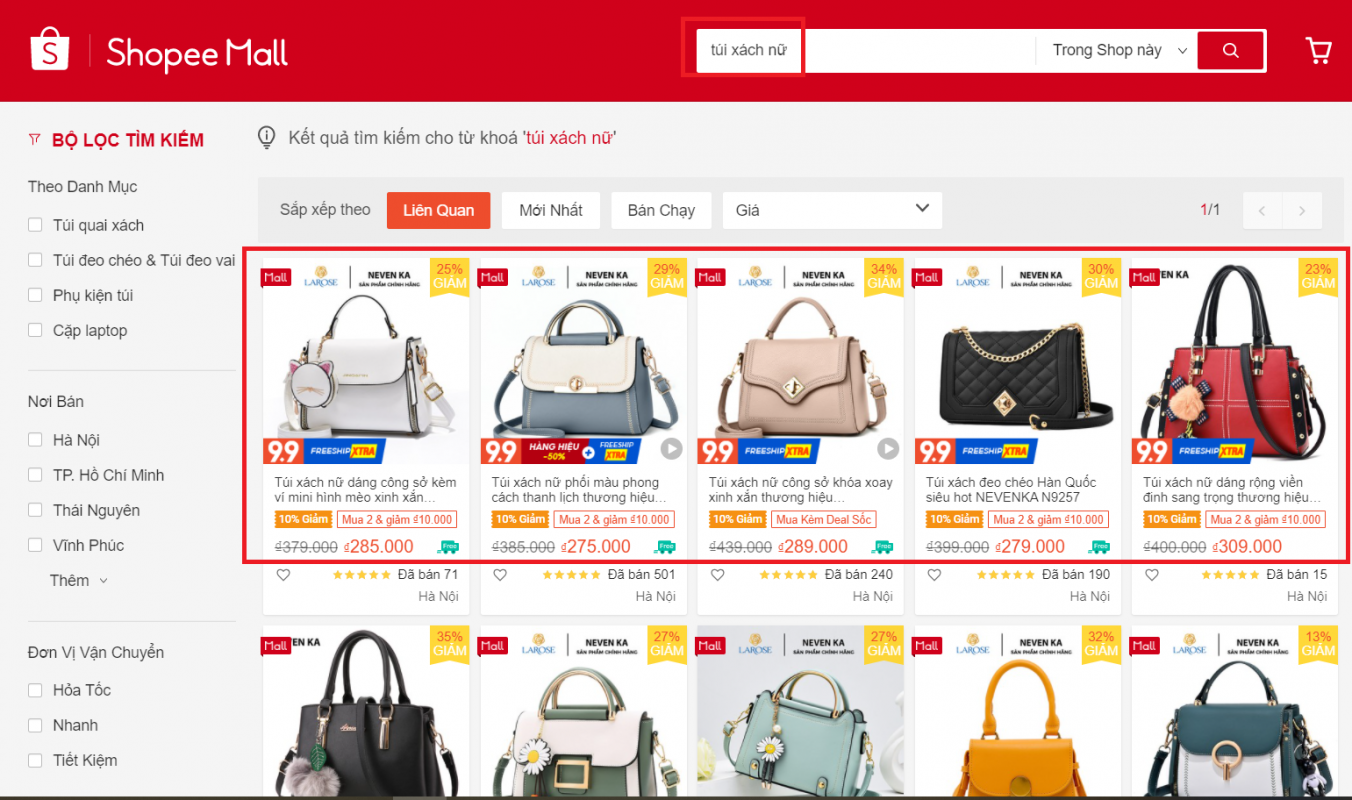Open the Giá price sort dropdown
The height and width of the screenshot is (800, 1352).
tap(832, 210)
